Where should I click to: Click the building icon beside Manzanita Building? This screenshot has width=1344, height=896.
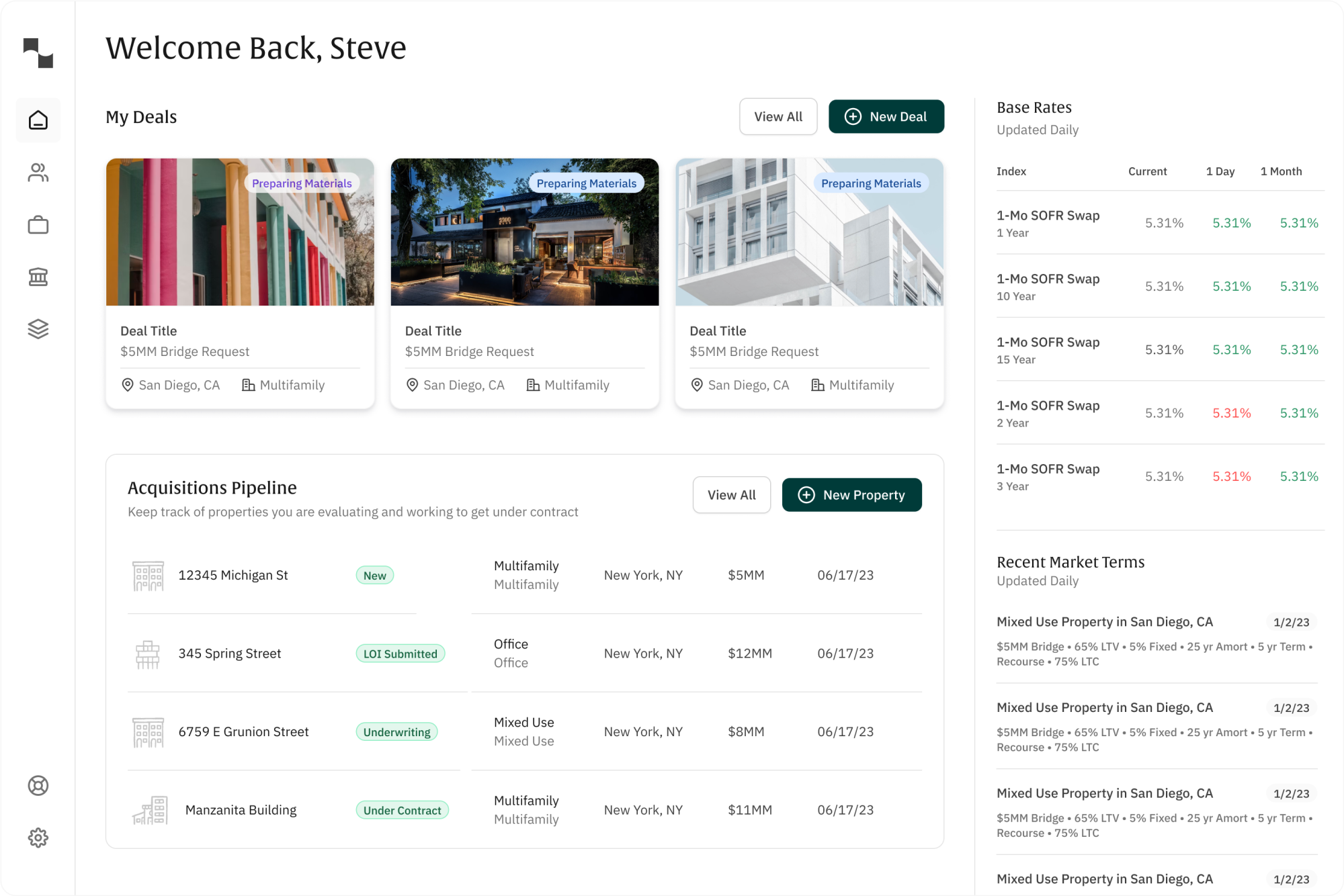[150, 810]
